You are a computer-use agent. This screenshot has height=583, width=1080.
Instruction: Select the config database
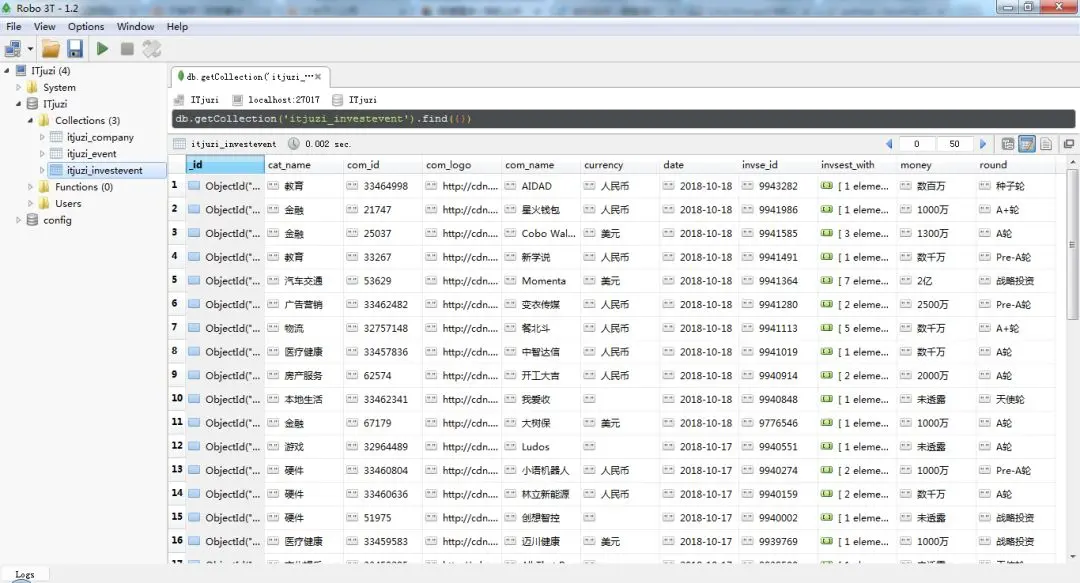[57, 220]
